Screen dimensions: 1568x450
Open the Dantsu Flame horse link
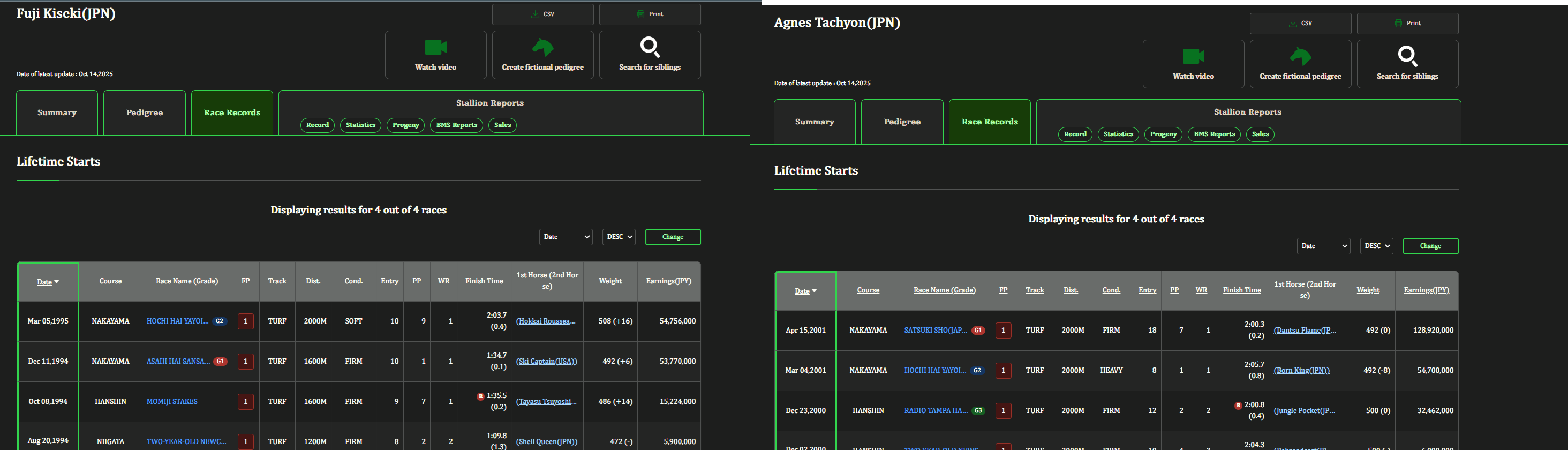(x=1305, y=331)
